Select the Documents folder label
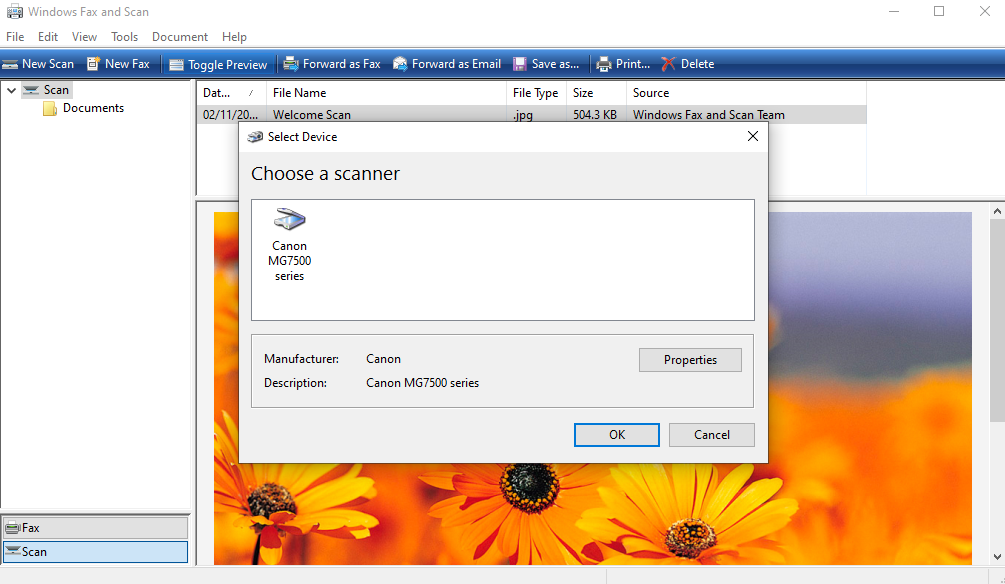The image size is (1005, 584). 94,108
